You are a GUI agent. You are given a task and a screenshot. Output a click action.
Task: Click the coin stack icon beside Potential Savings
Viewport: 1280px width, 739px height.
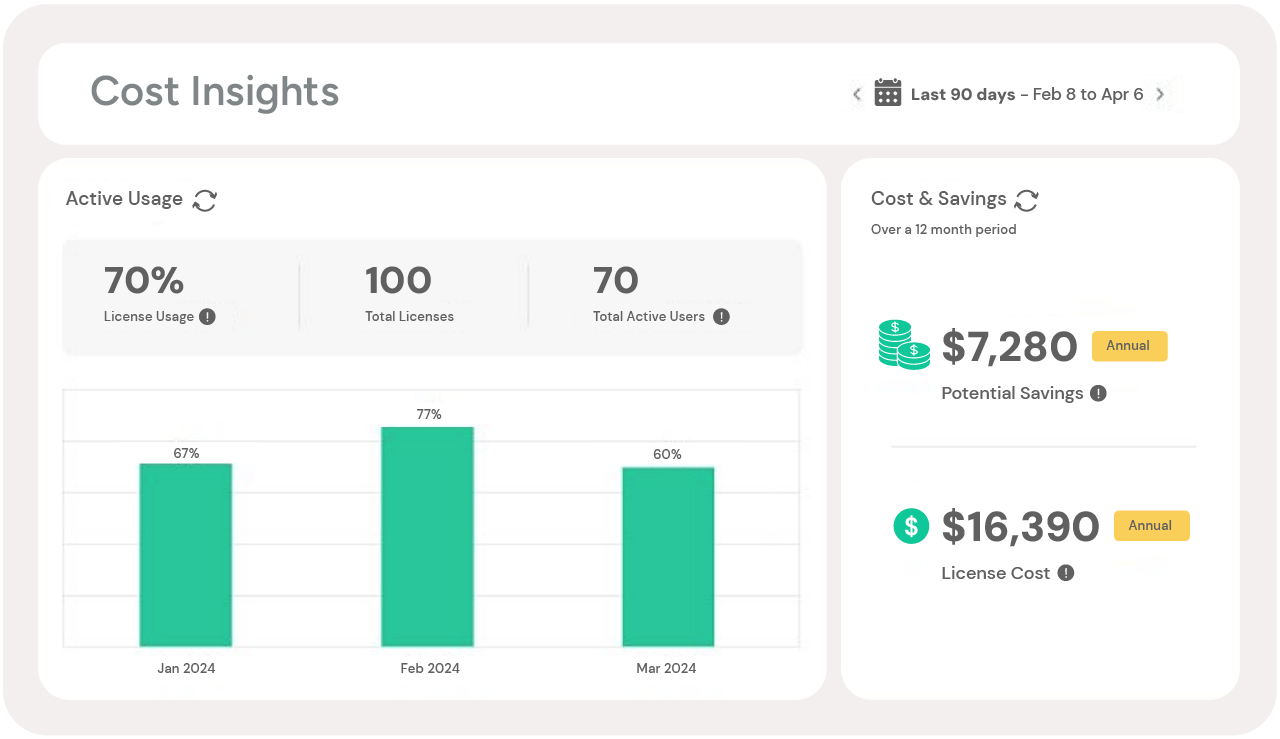(x=903, y=345)
